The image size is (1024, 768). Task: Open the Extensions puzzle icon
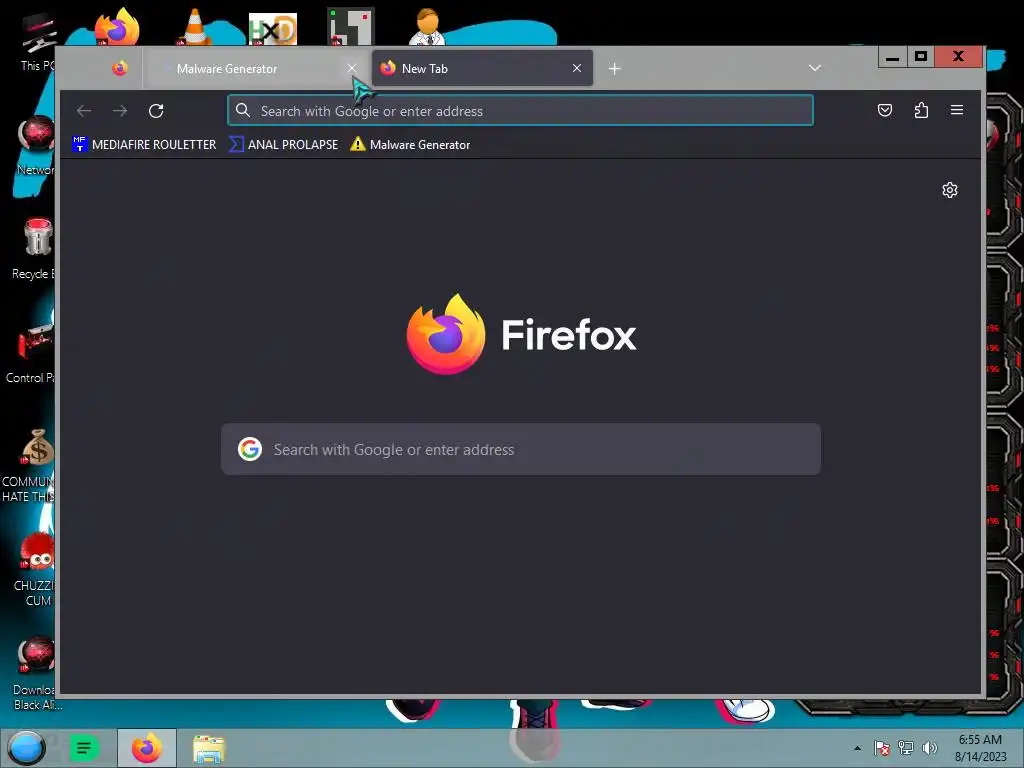click(921, 110)
